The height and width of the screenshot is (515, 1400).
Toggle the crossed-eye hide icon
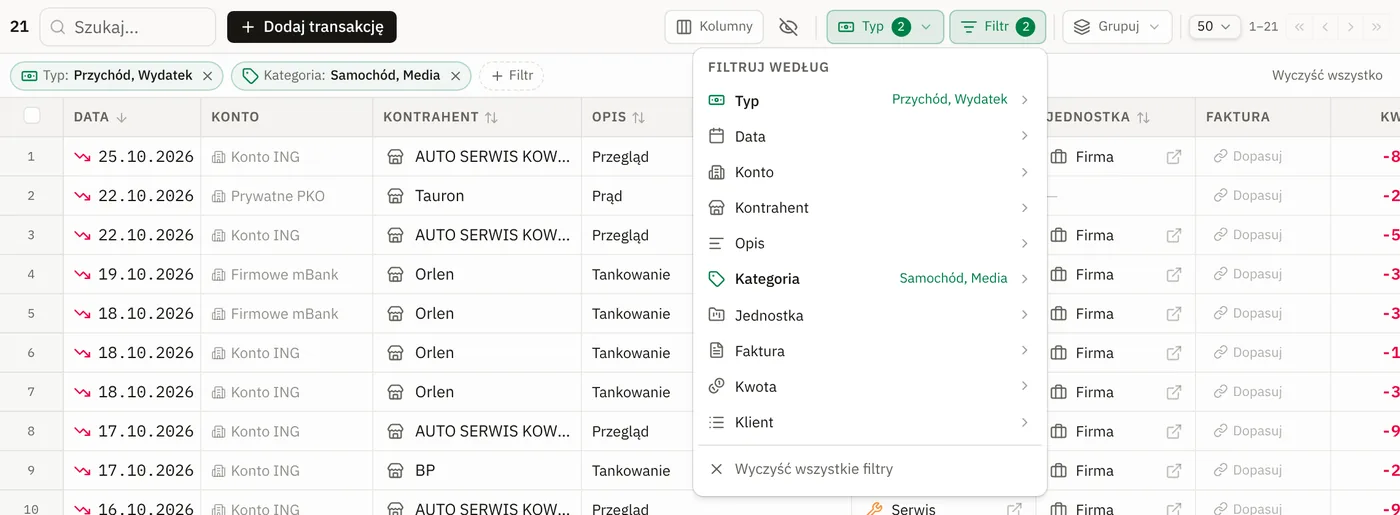click(x=788, y=27)
